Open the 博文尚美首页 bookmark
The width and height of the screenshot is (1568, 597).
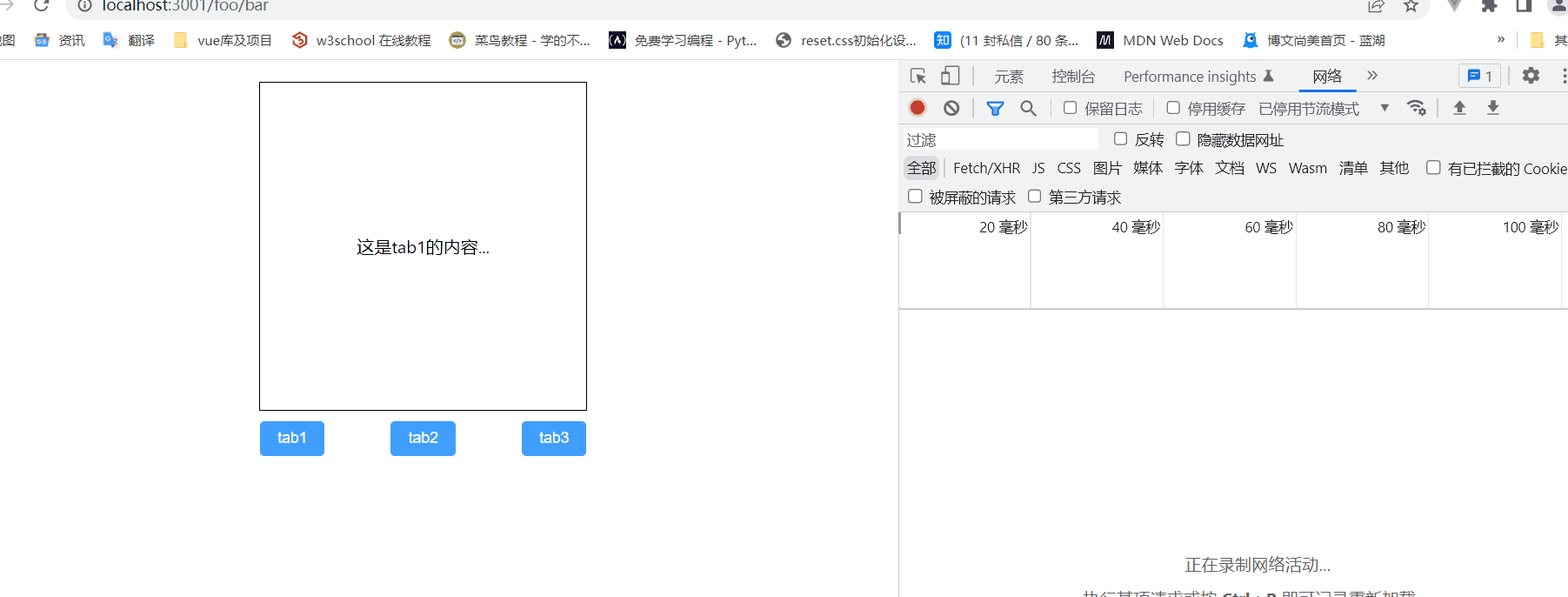(1313, 40)
